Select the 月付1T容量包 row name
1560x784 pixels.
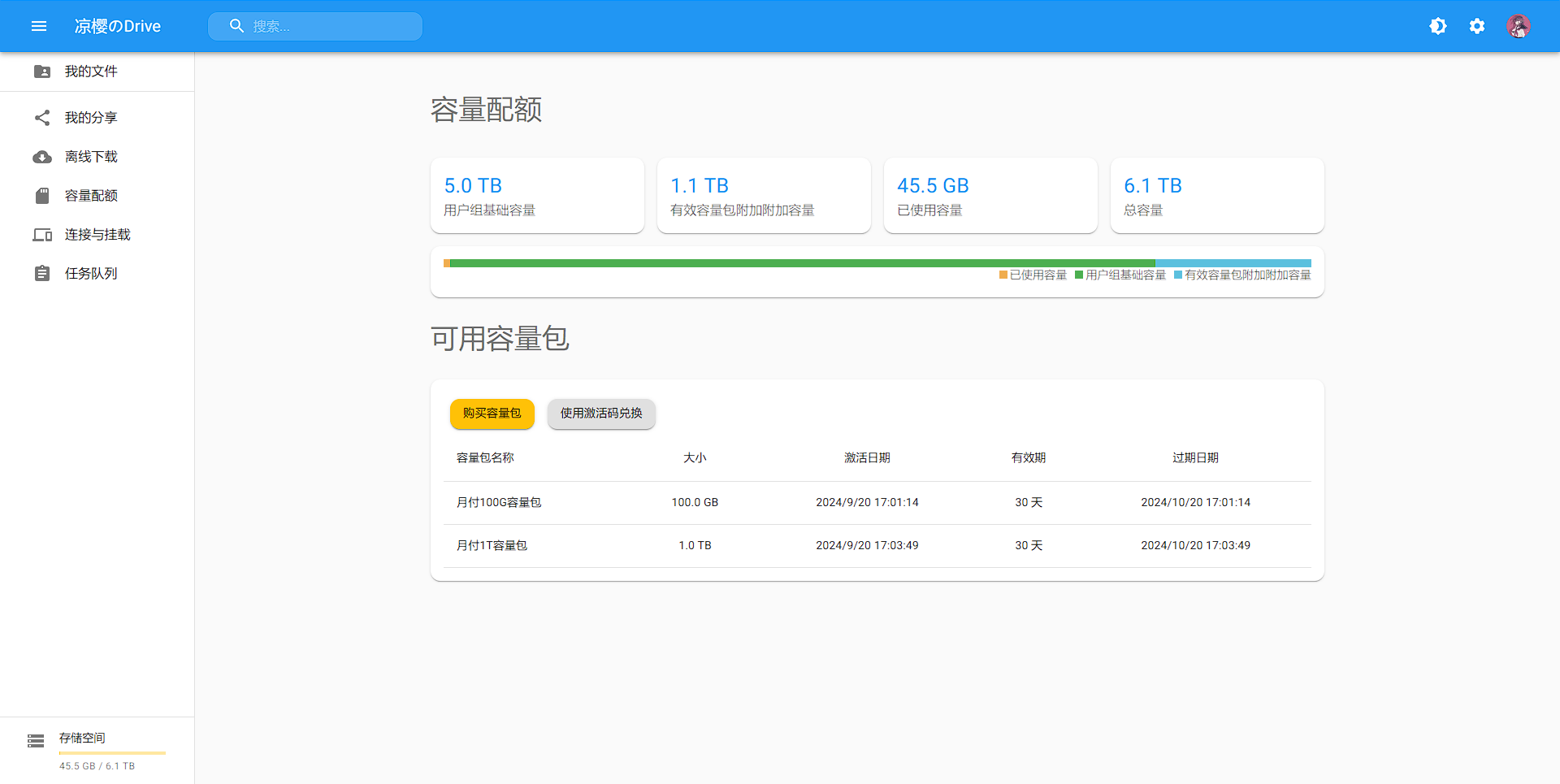click(x=492, y=546)
